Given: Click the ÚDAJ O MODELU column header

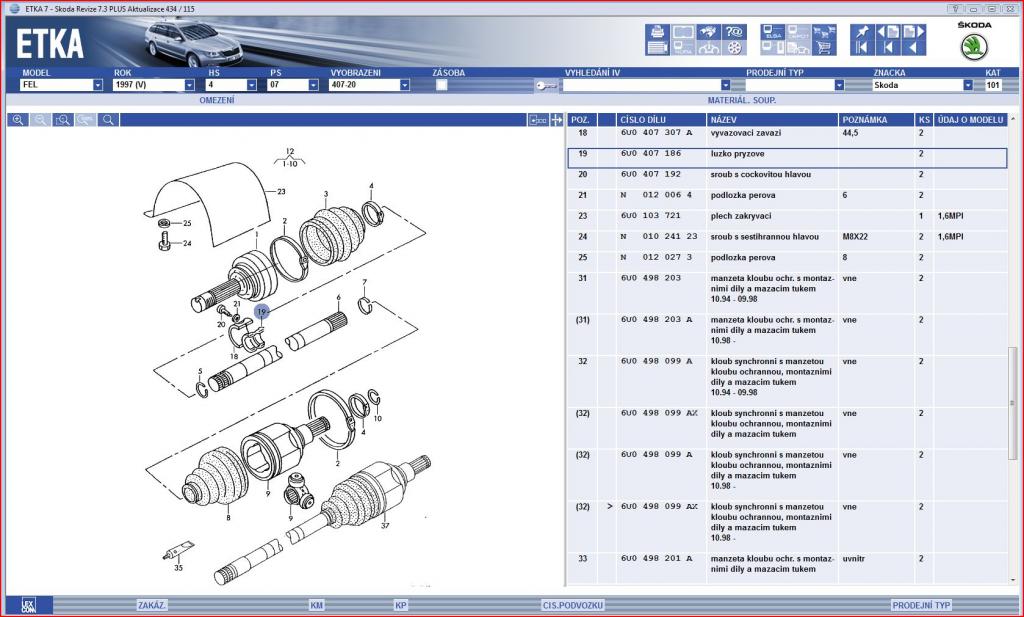Looking at the screenshot, I should coord(970,120).
